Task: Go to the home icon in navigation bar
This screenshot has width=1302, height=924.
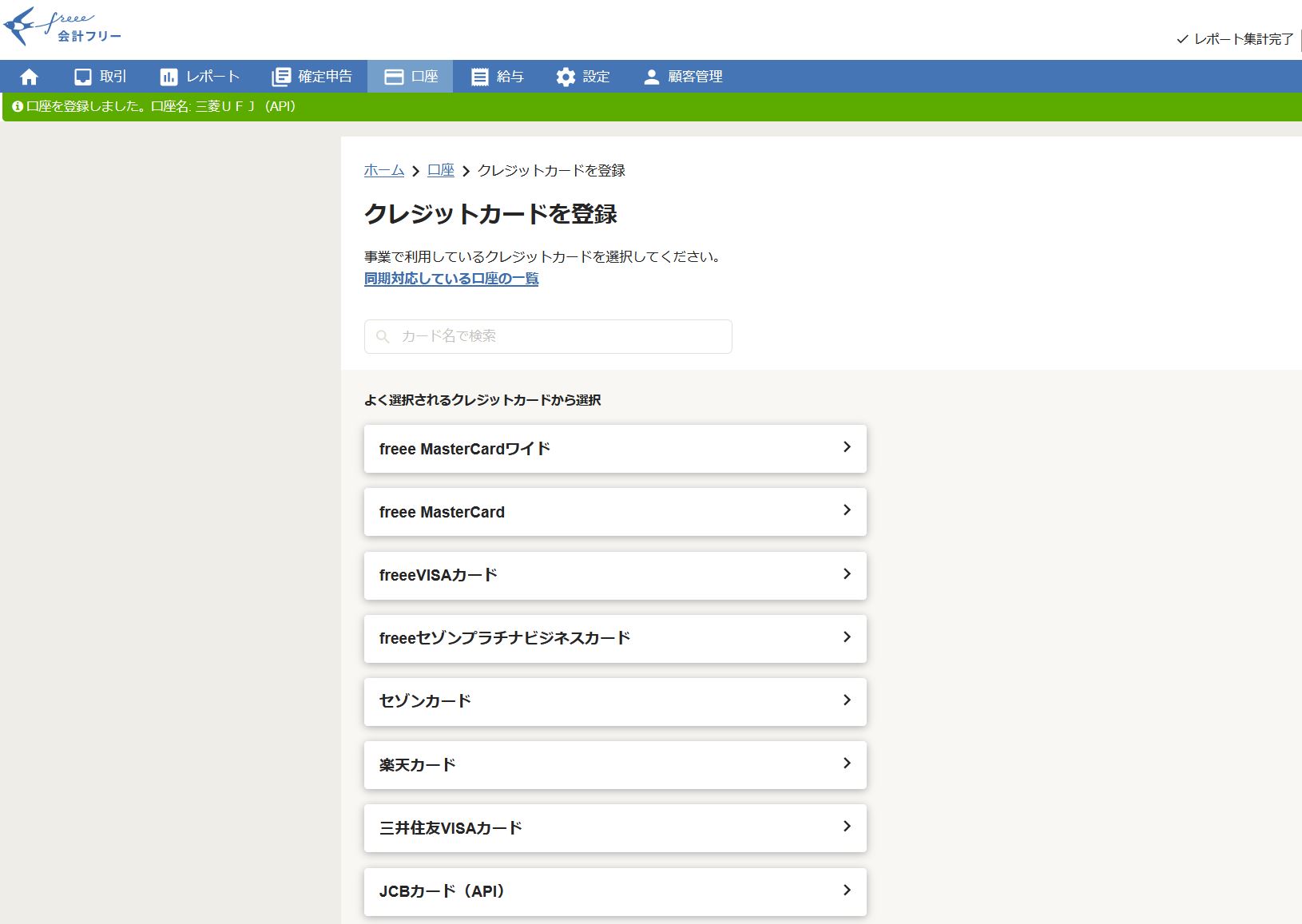Action: (30, 77)
